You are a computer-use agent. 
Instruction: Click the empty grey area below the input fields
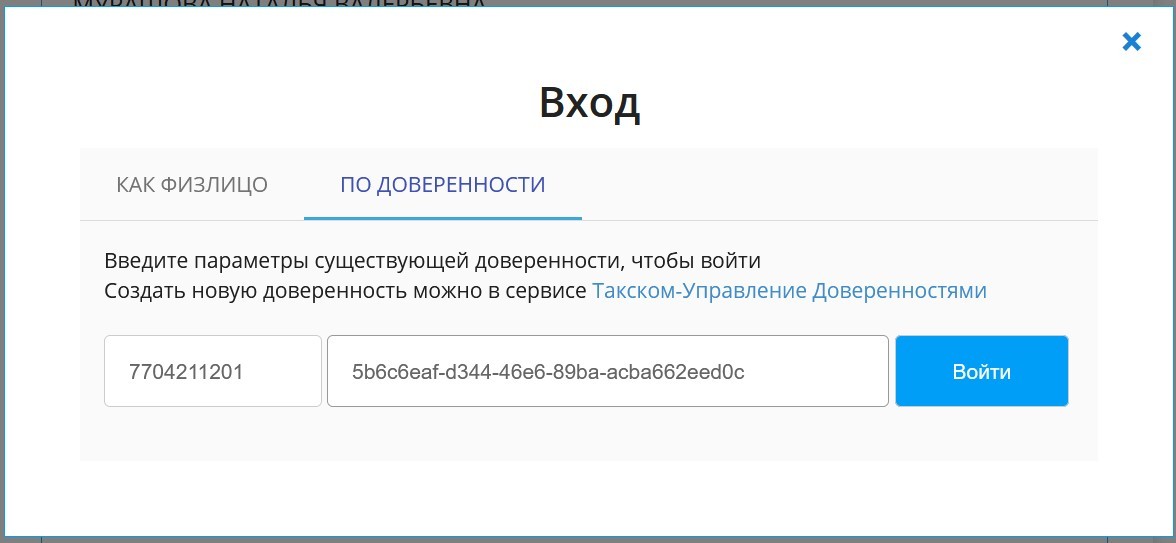click(x=588, y=435)
